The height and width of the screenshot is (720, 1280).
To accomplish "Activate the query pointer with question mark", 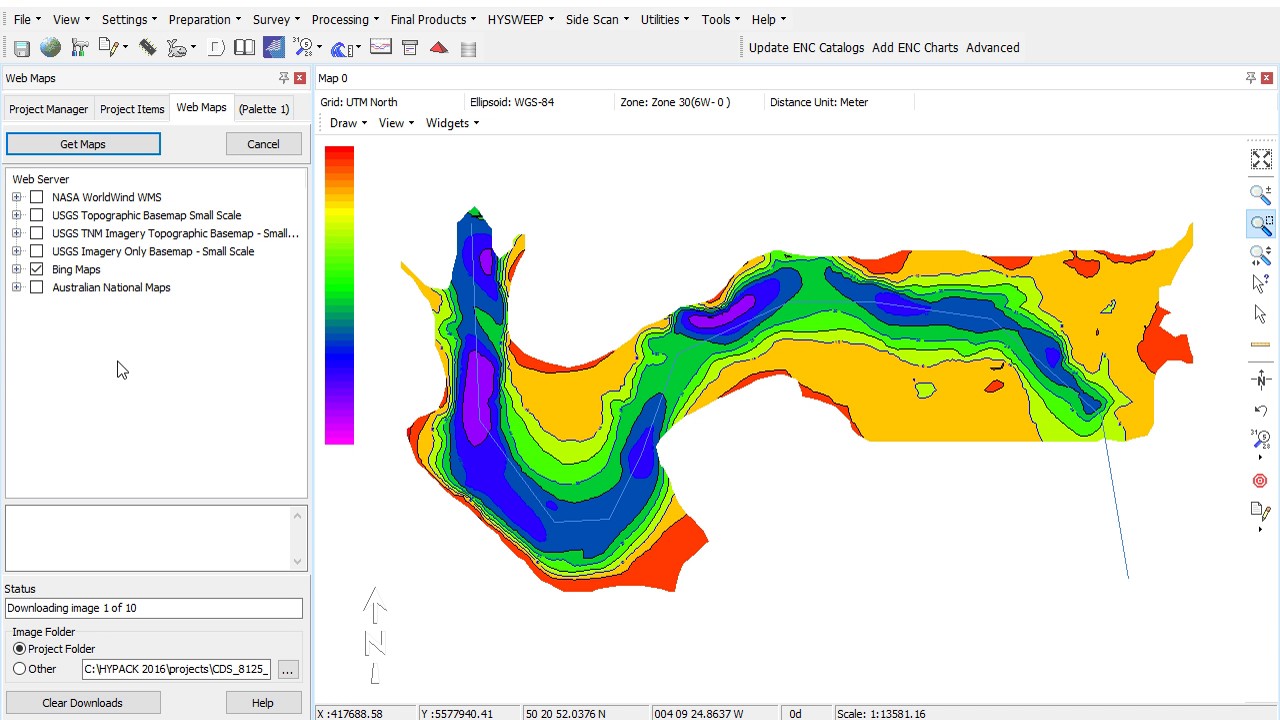I will click(1261, 284).
